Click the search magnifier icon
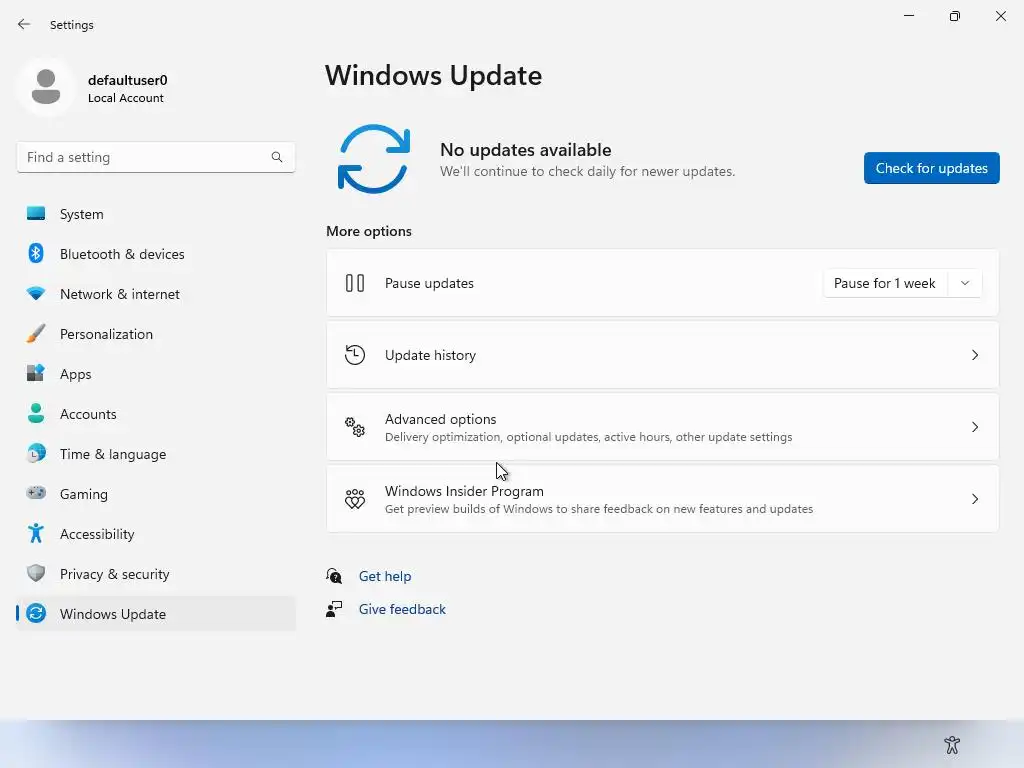 tap(277, 157)
